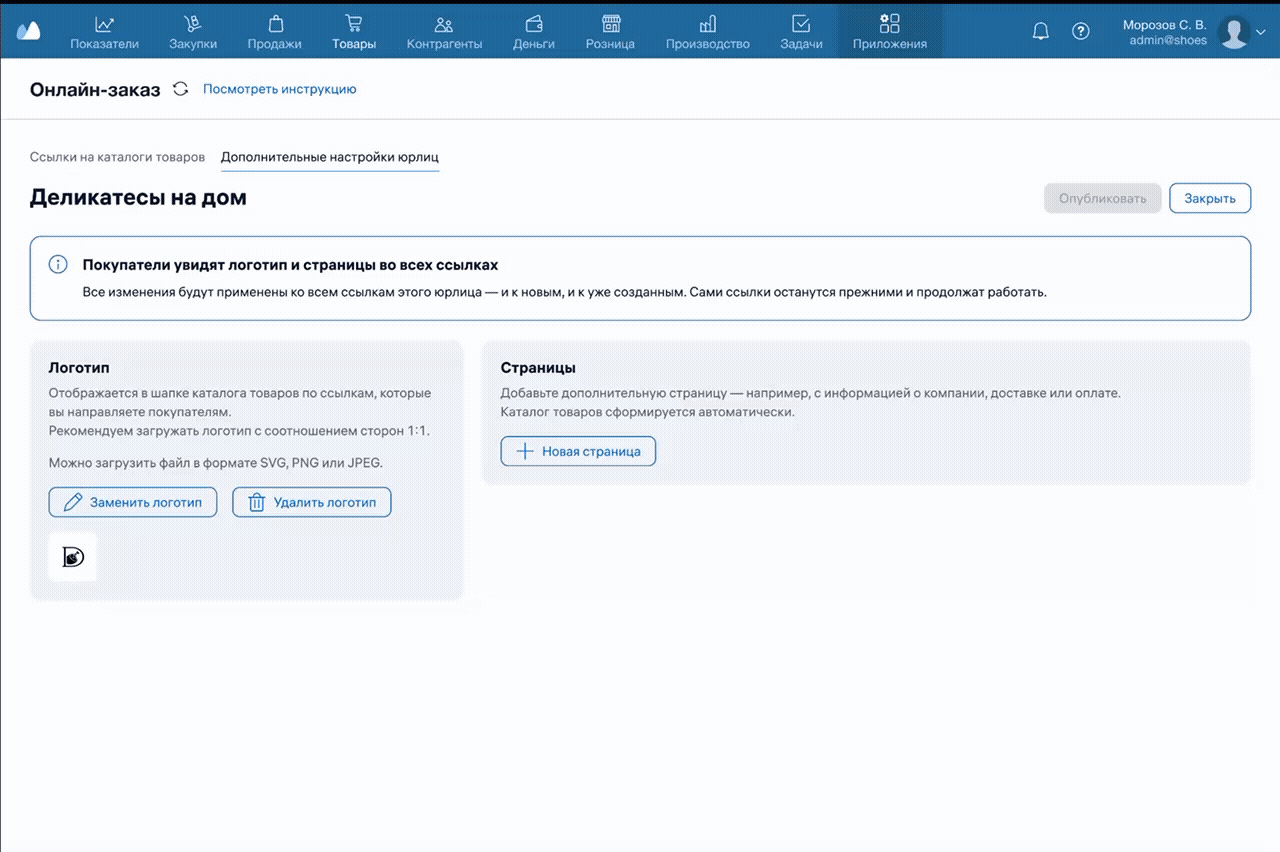Refresh the Онлайн-заказ page
The image size is (1280, 852).
tap(180, 89)
